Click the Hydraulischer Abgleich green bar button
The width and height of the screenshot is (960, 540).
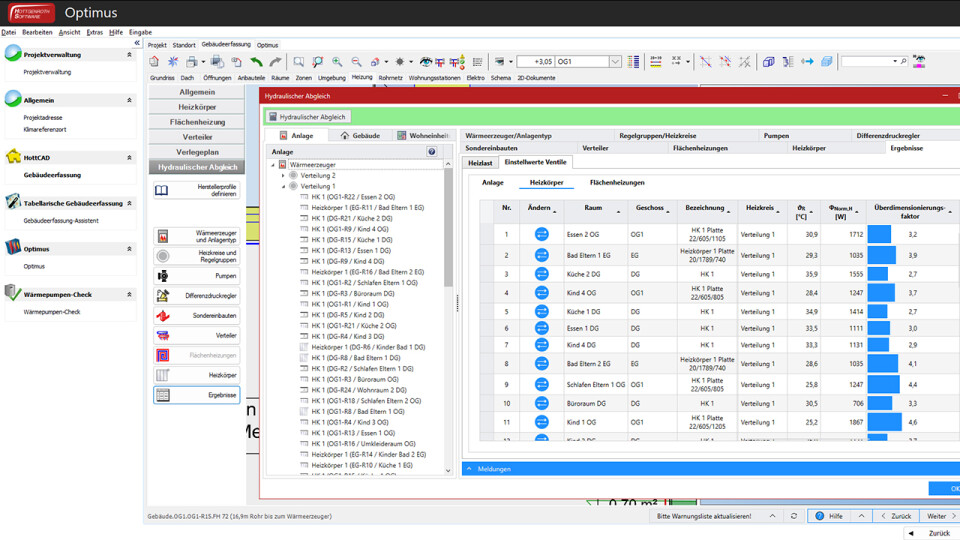click(x=307, y=117)
